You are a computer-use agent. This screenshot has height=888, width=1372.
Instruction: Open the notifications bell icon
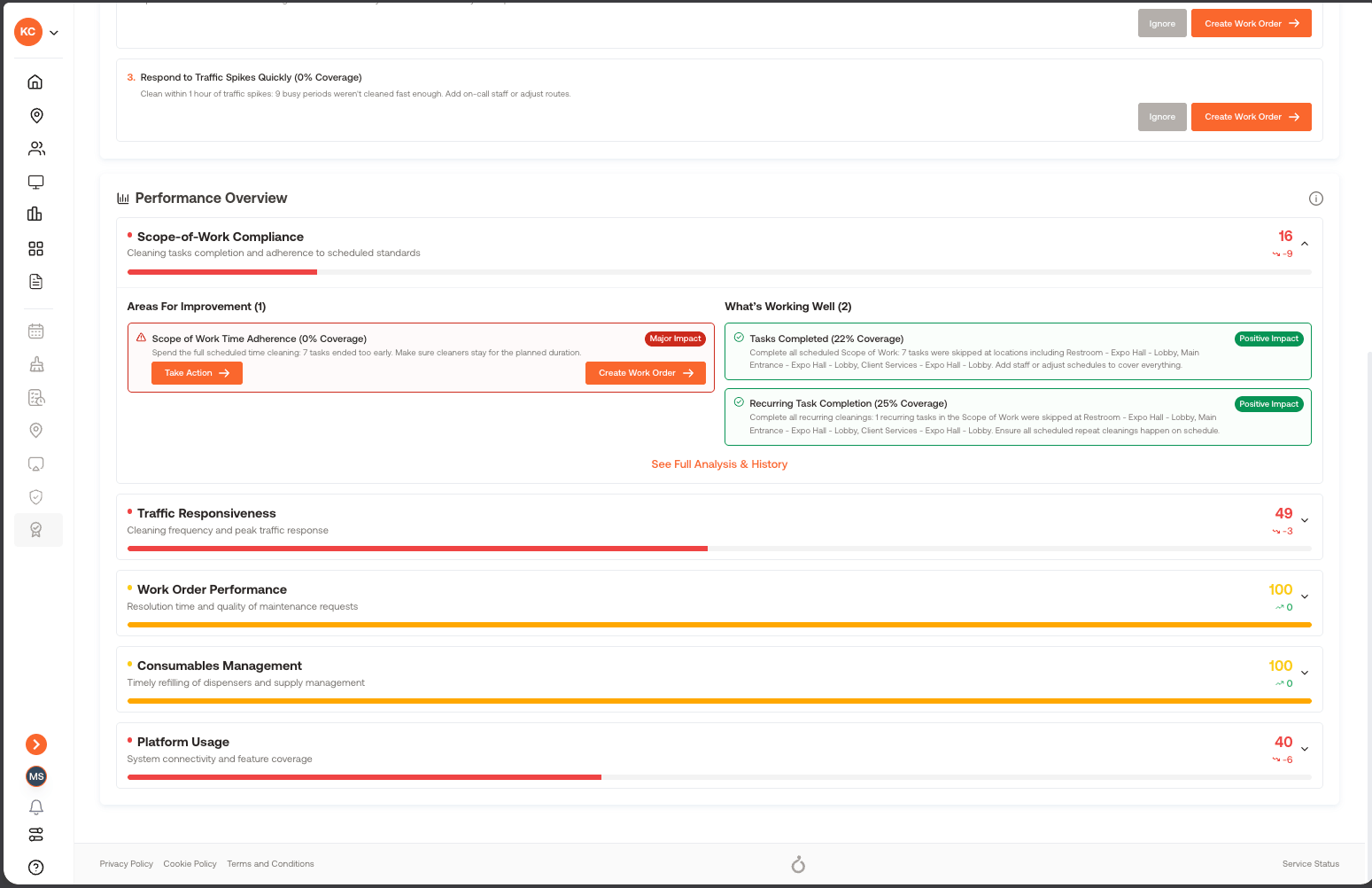pyautogui.click(x=36, y=807)
